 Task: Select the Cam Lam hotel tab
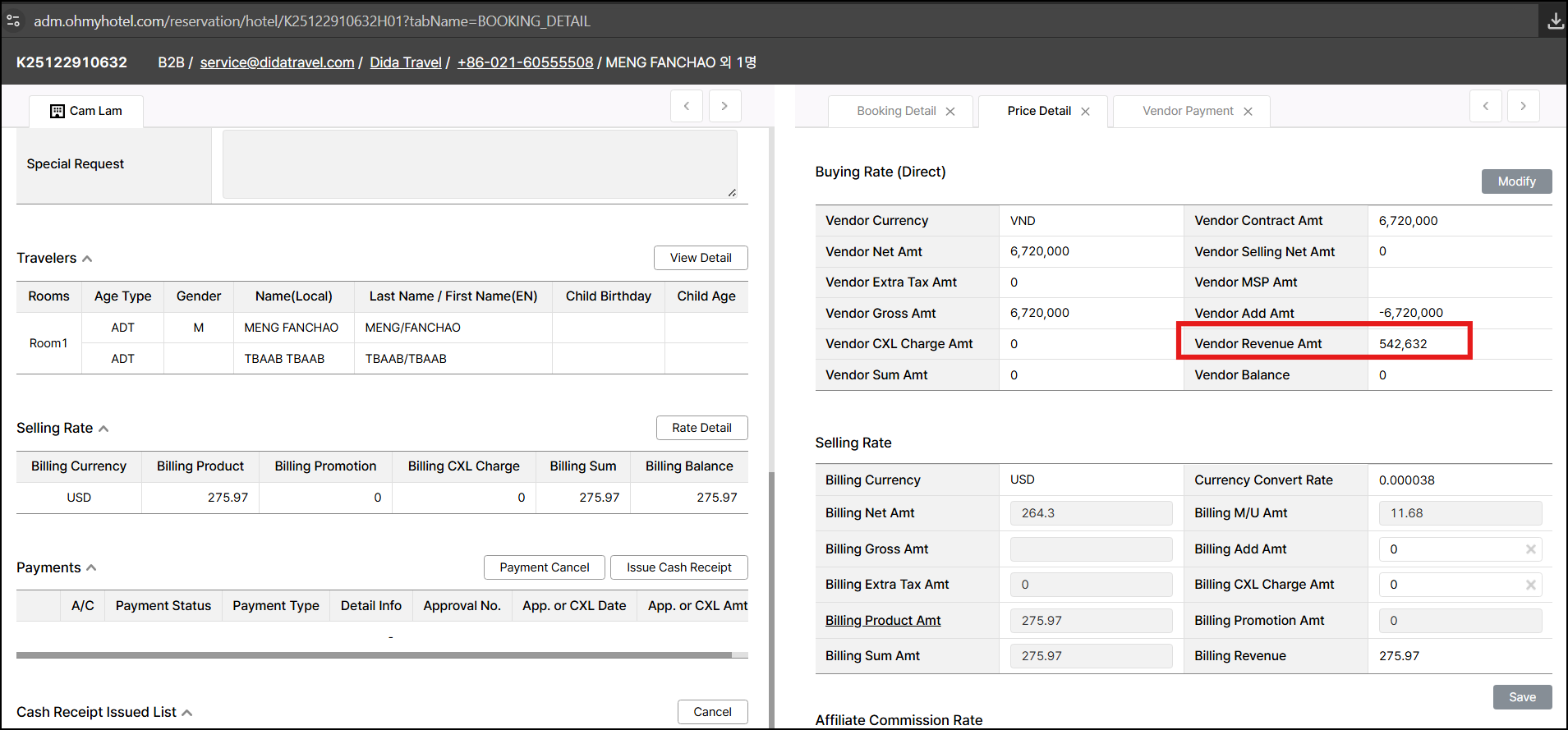click(x=86, y=111)
